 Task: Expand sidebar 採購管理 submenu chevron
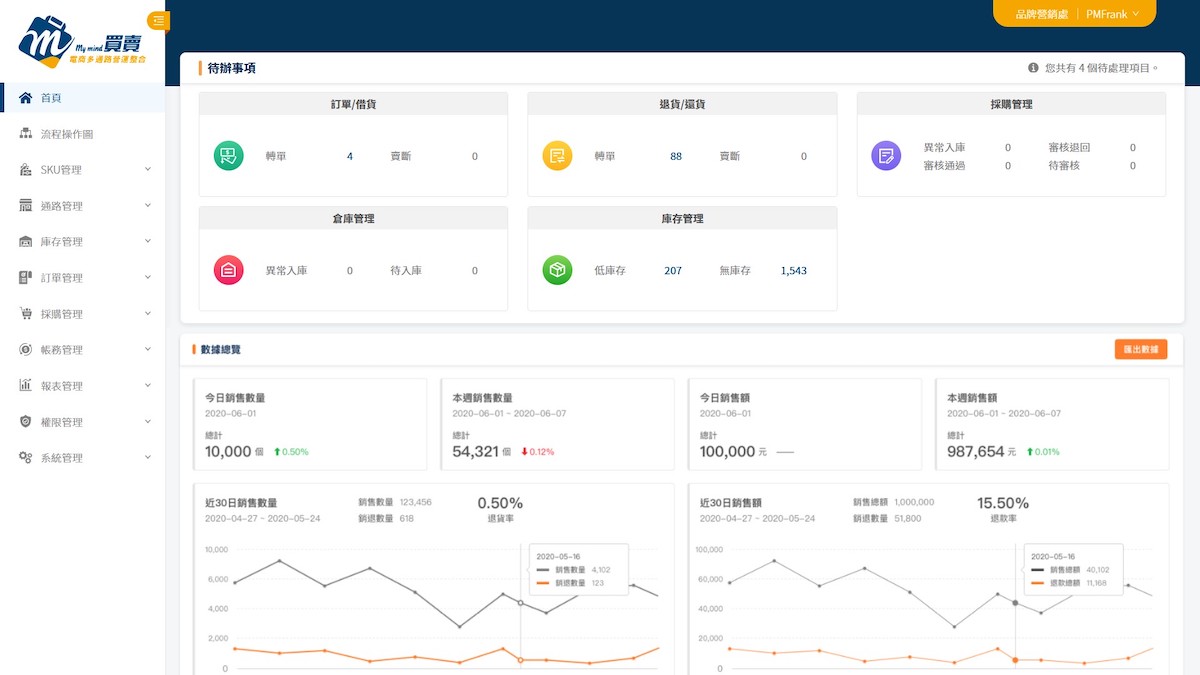148,314
